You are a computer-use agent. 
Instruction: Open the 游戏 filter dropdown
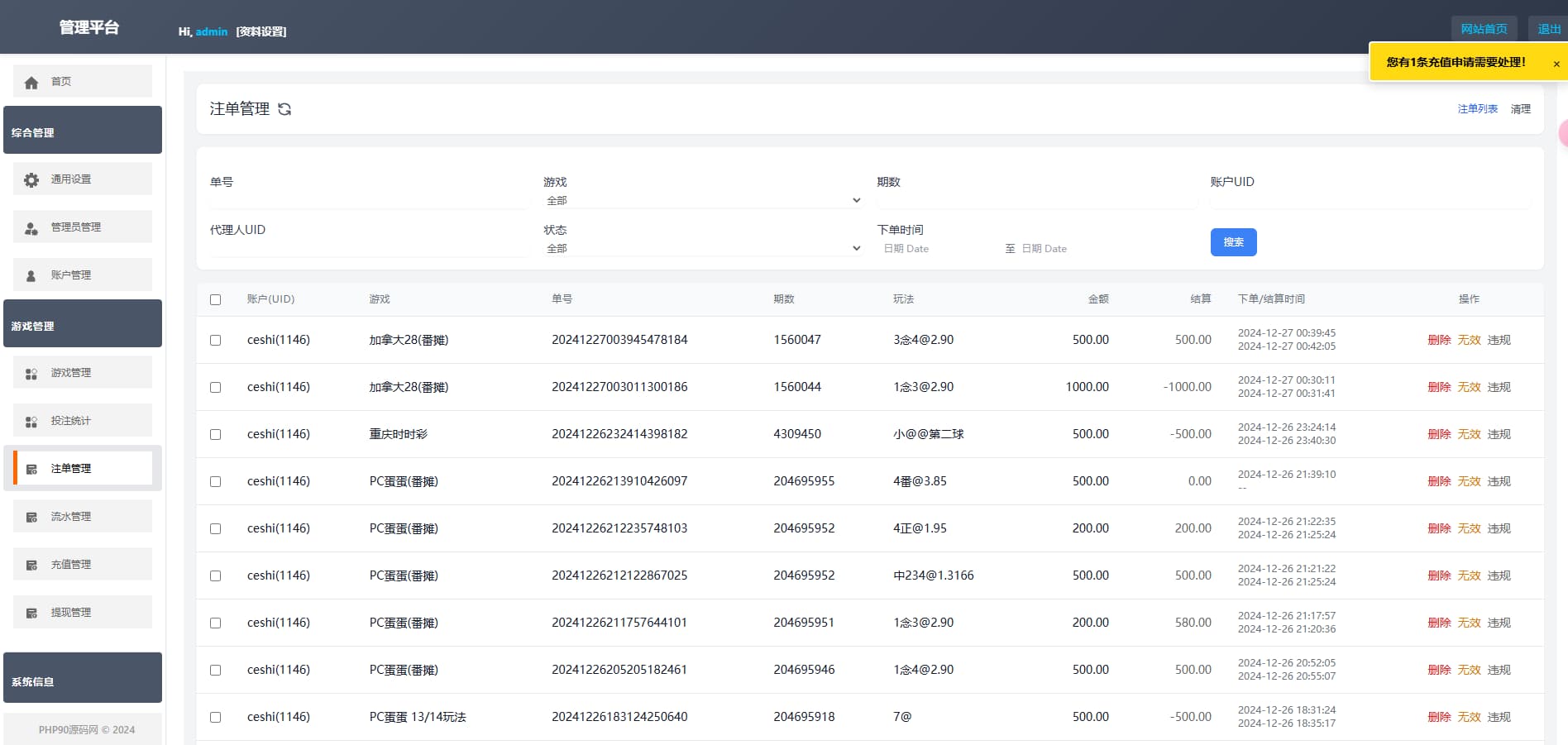point(702,200)
